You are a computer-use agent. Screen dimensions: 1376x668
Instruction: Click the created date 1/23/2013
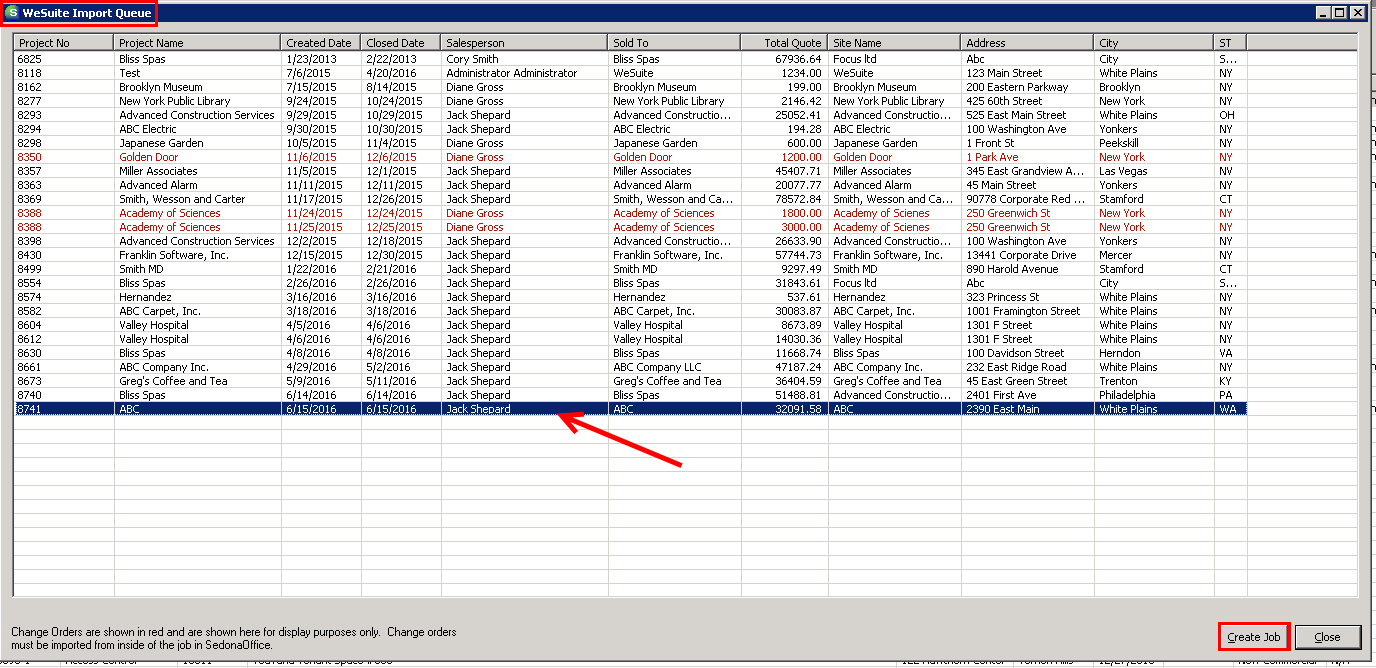pyautogui.click(x=312, y=59)
